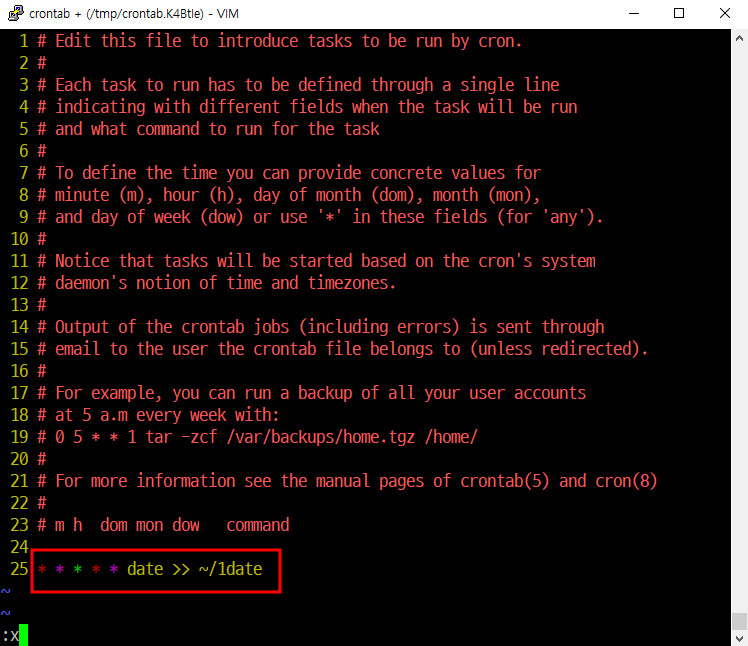The width and height of the screenshot is (748, 646).
Task: Click line 7 text 'To define the time you can provide'
Action: pyautogui.click(x=208, y=173)
